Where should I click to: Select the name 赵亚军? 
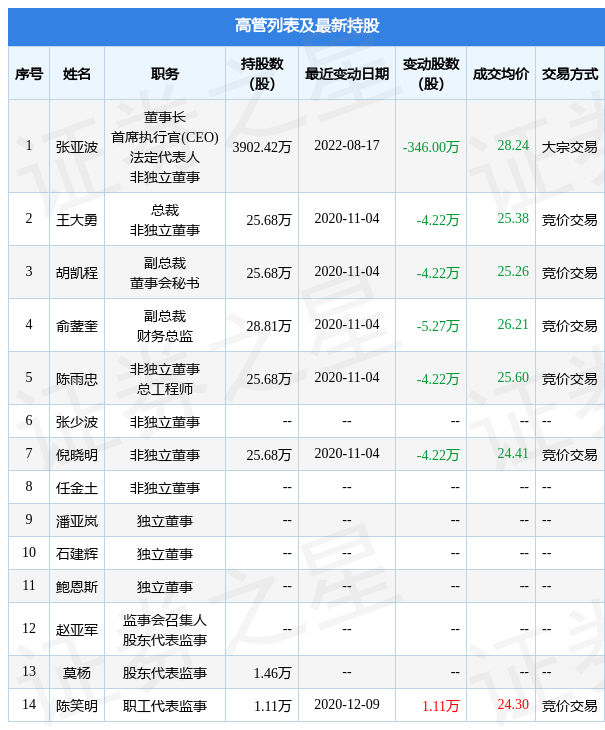[x=77, y=630]
